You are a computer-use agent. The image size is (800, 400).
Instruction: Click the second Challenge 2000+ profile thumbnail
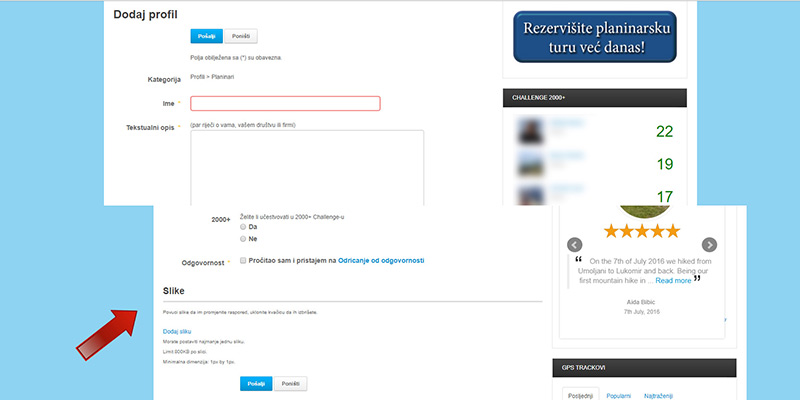pos(530,164)
